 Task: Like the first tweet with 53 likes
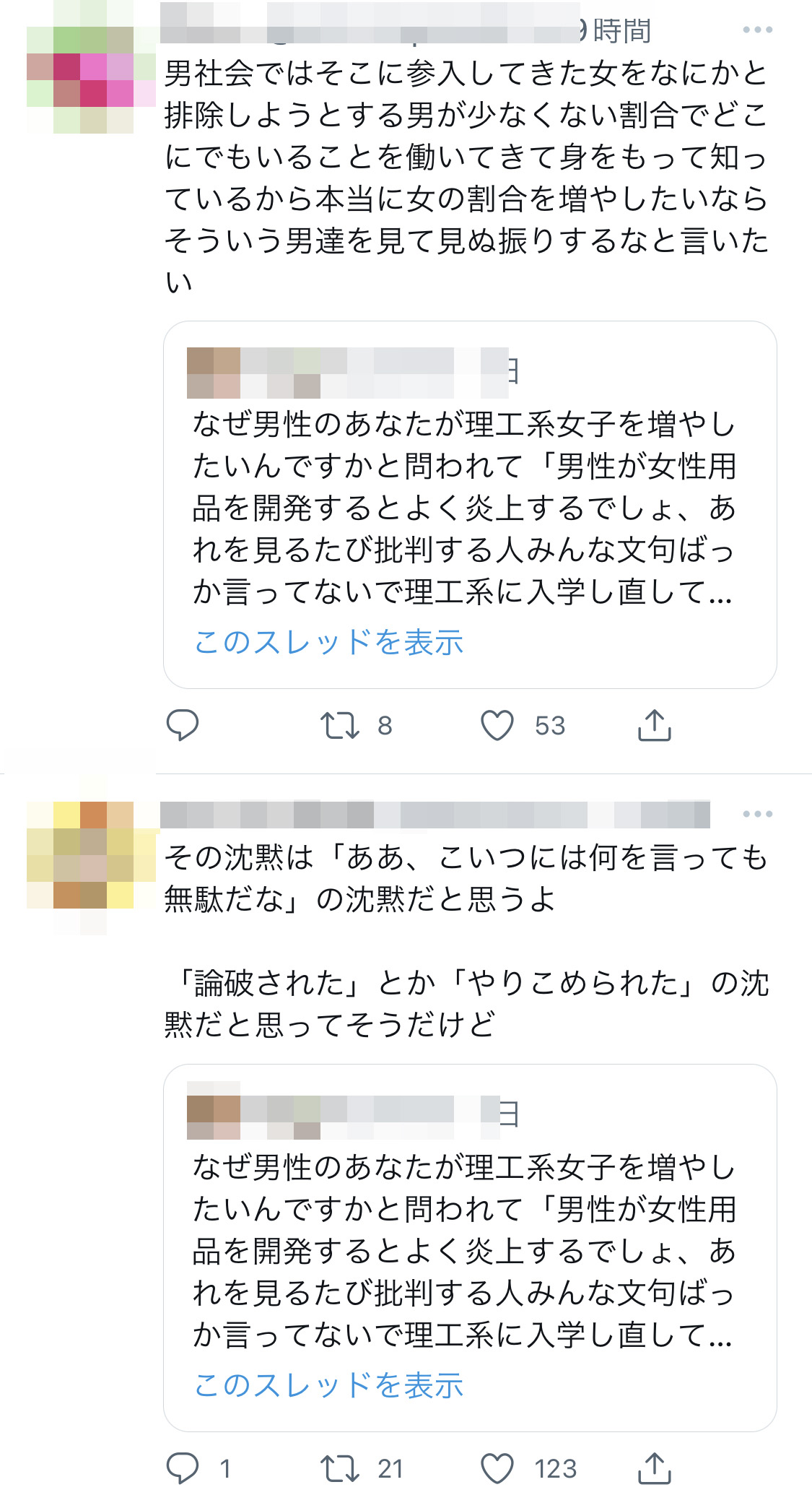497,725
